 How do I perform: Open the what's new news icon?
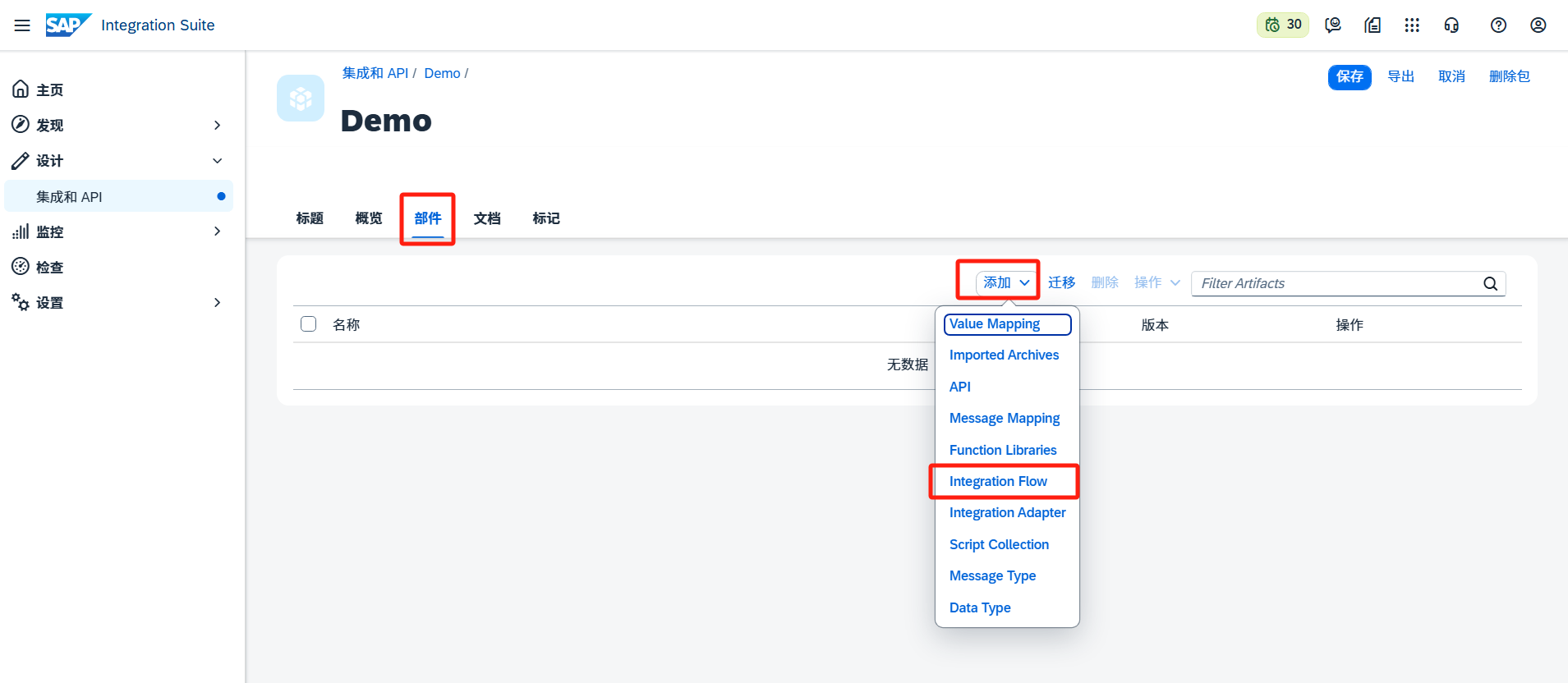[1373, 25]
